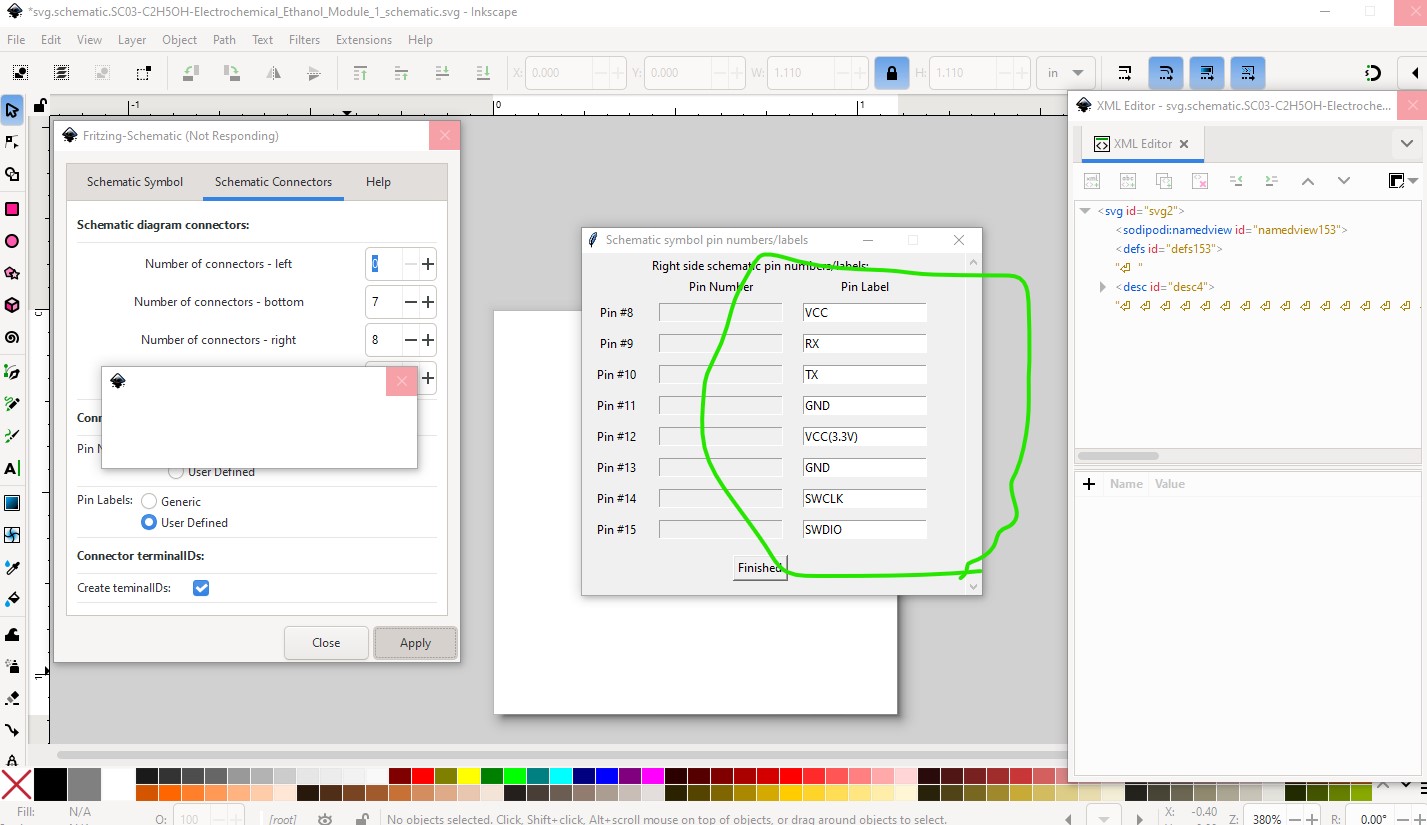This screenshot has width=1427, height=825.
Task: Open the units dropdown showing 'in'
Action: click(x=1066, y=73)
